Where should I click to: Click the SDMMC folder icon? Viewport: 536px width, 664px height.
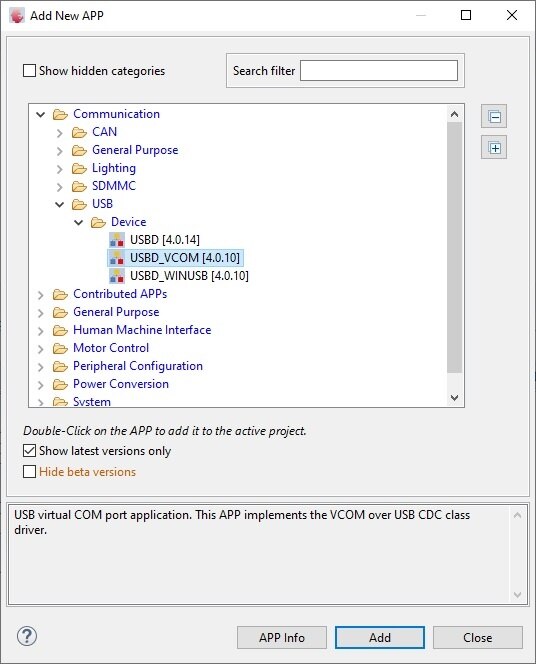coord(79,186)
